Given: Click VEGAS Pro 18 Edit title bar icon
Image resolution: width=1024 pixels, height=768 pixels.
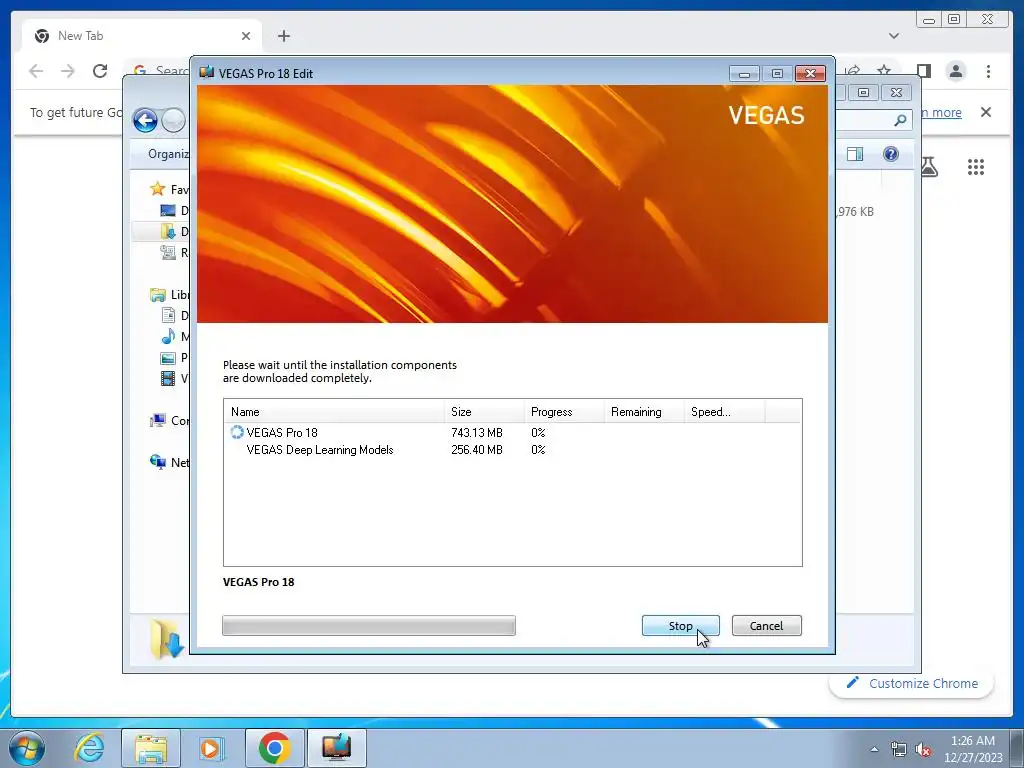Looking at the screenshot, I should [x=207, y=72].
